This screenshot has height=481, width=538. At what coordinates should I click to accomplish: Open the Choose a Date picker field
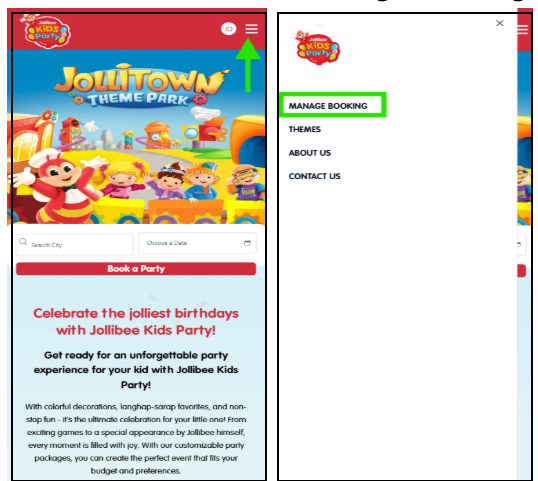(197, 243)
